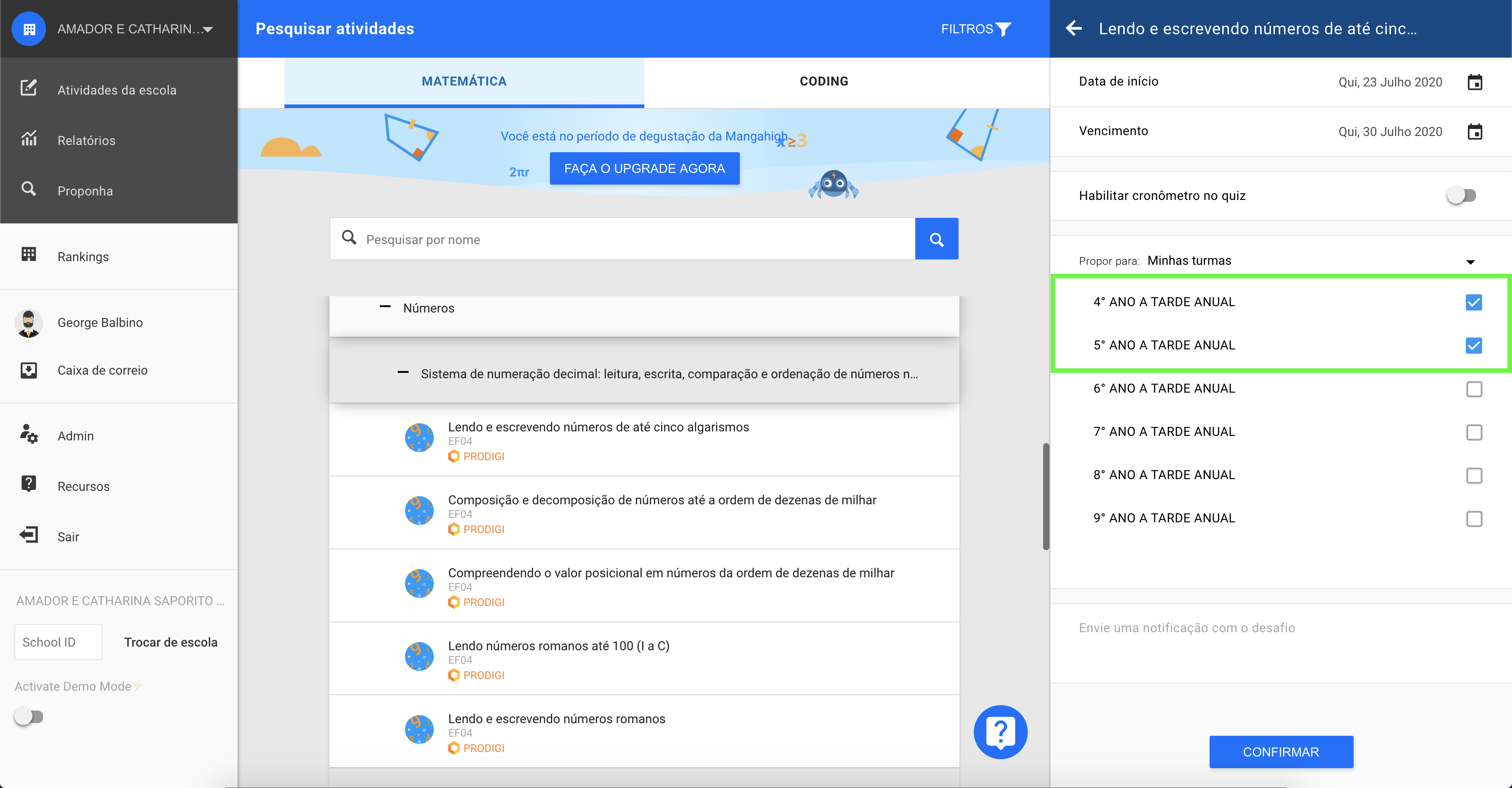Check 9° ANO A TARDE ANUAL

(x=1474, y=518)
